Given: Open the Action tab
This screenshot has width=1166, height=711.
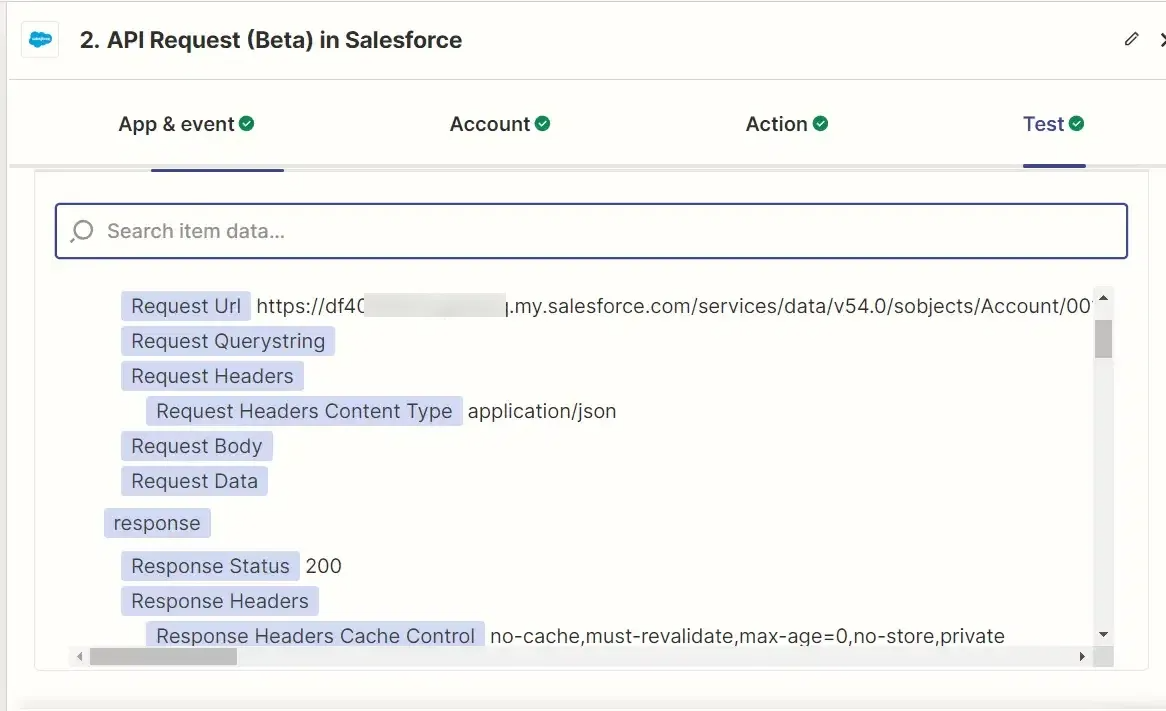Looking at the screenshot, I should click(787, 124).
